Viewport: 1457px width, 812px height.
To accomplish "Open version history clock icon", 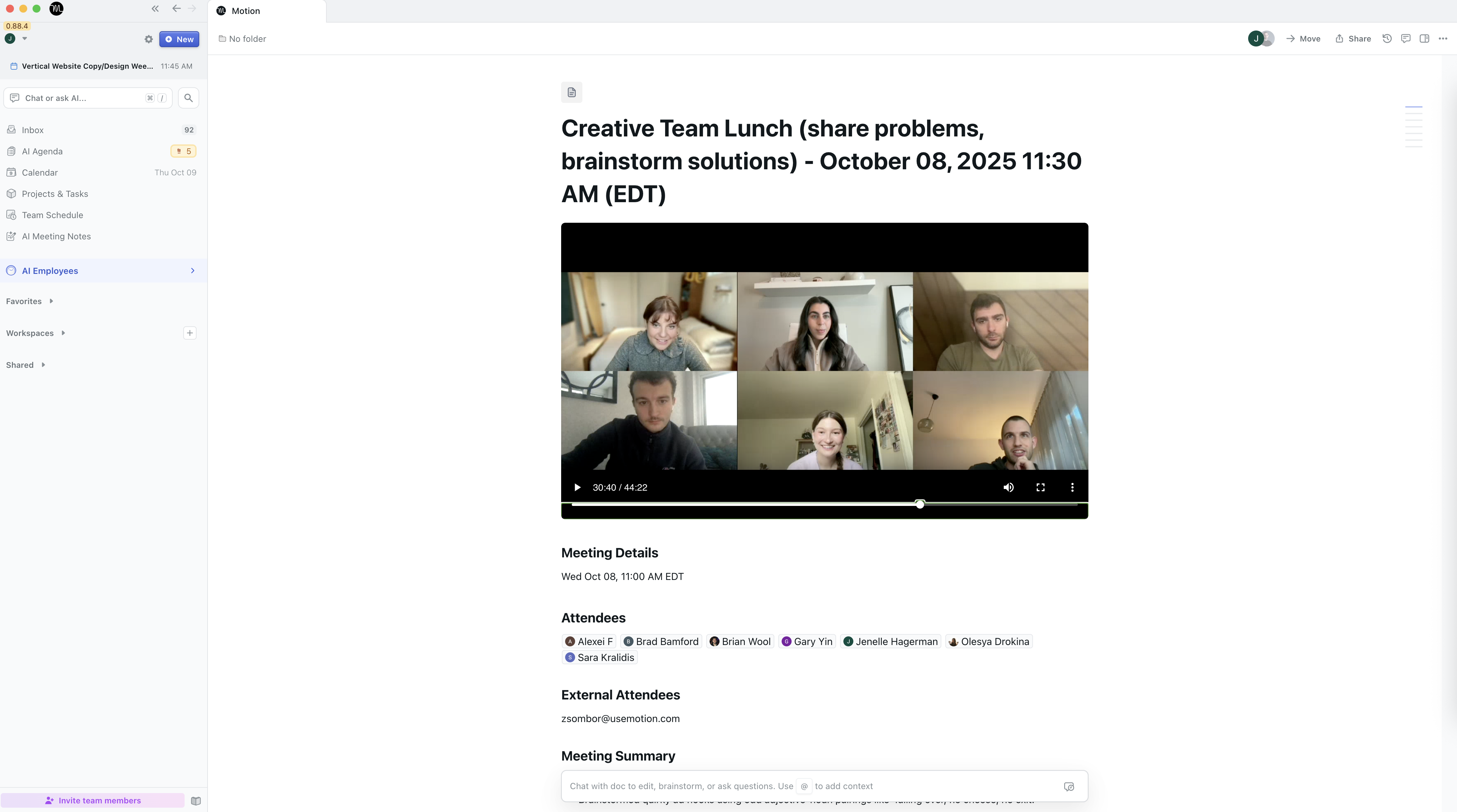I will (1387, 39).
